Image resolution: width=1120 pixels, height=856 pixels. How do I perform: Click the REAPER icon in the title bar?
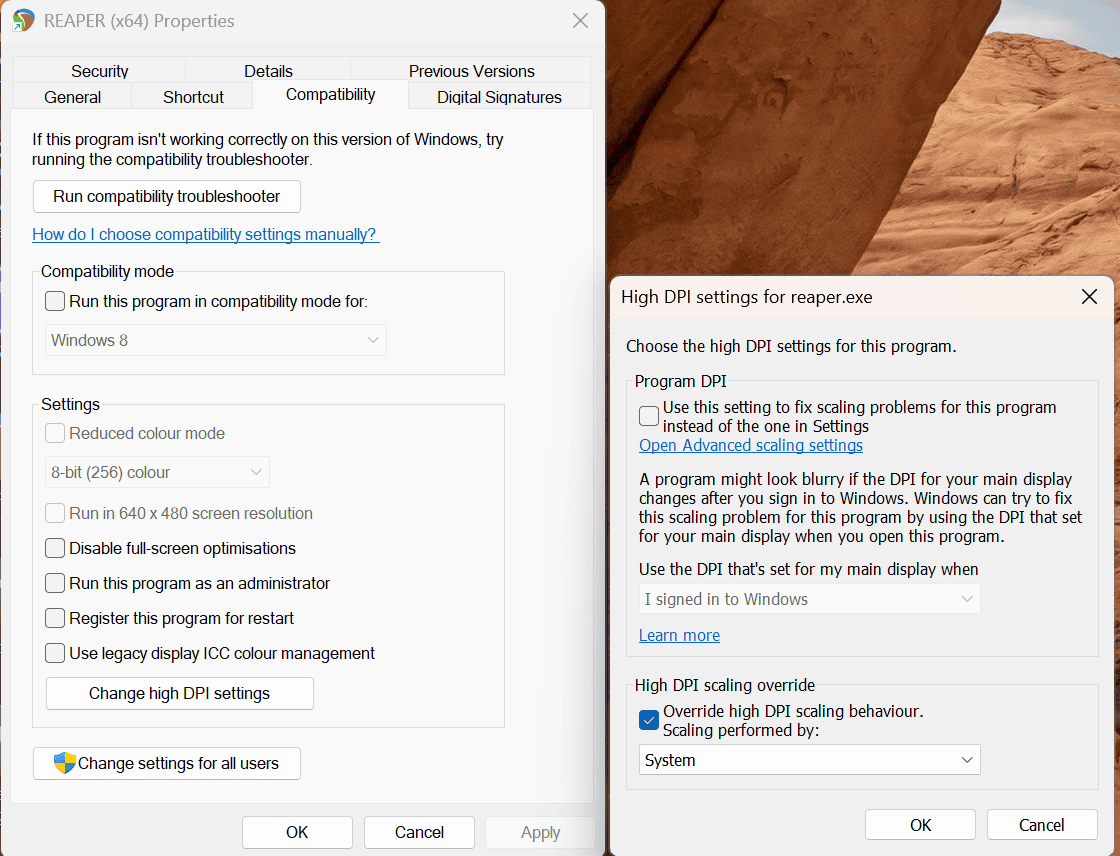[23, 20]
